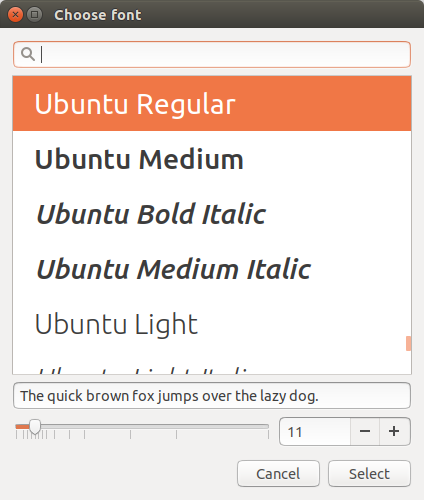Click the Cancel button
Screen dimensions: 424x500
click(278, 474)
